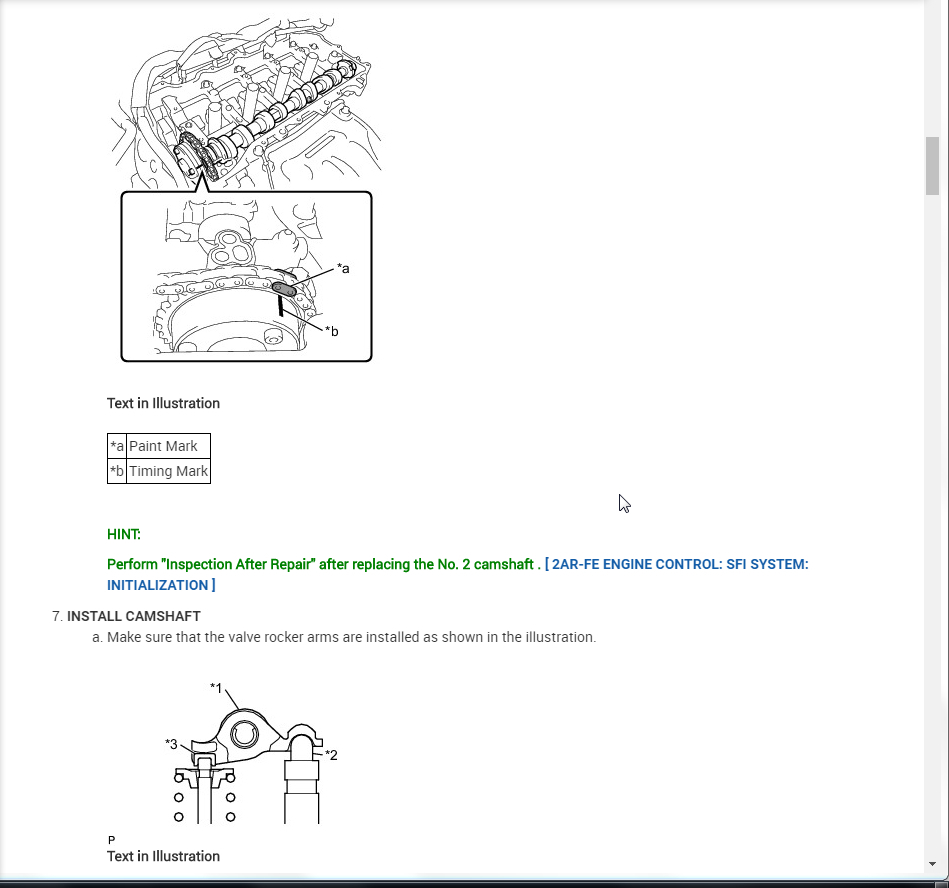Image resolution: width=949 pixels, height=888 pixels.
Task: Click the valve rocker arm illustration
Action: point(249,752)
